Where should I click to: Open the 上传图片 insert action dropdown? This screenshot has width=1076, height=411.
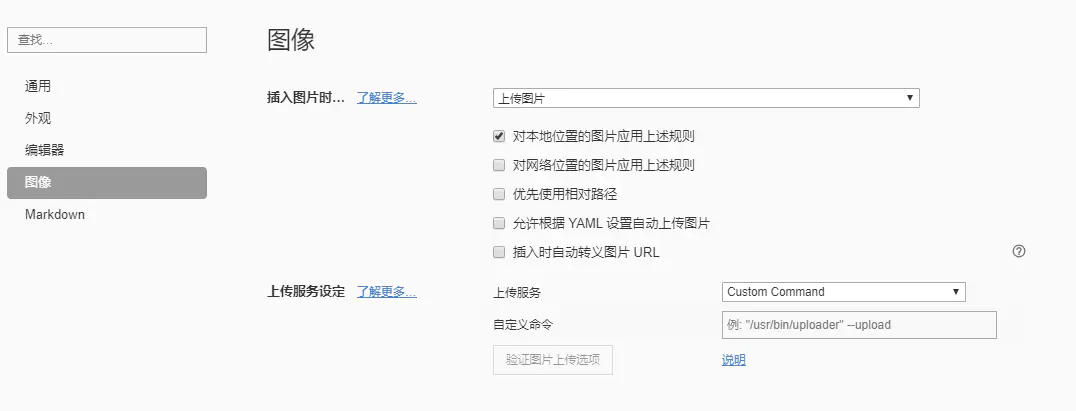click(706, 98)
